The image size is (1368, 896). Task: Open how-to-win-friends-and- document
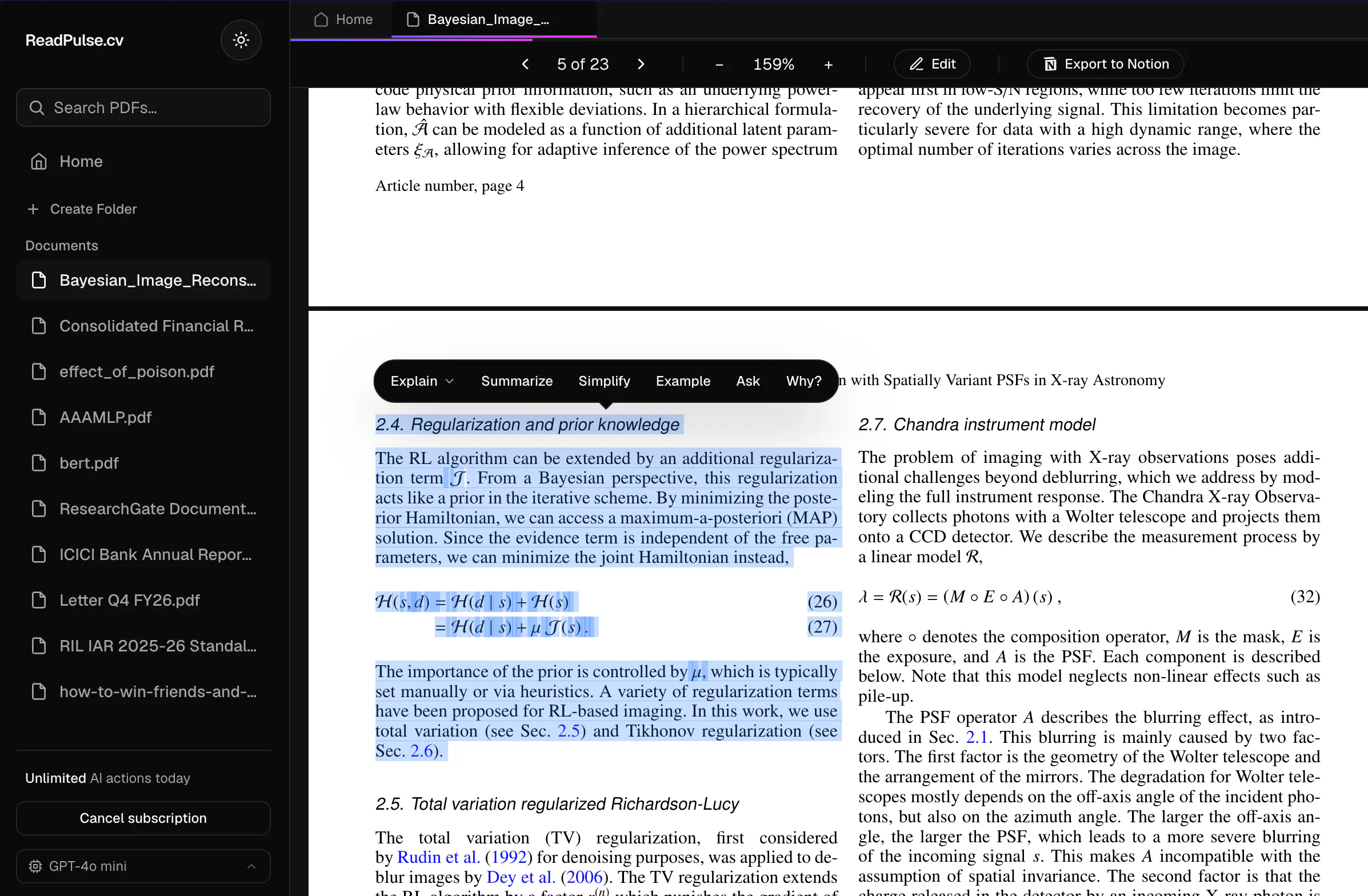[x=143, y=691]
